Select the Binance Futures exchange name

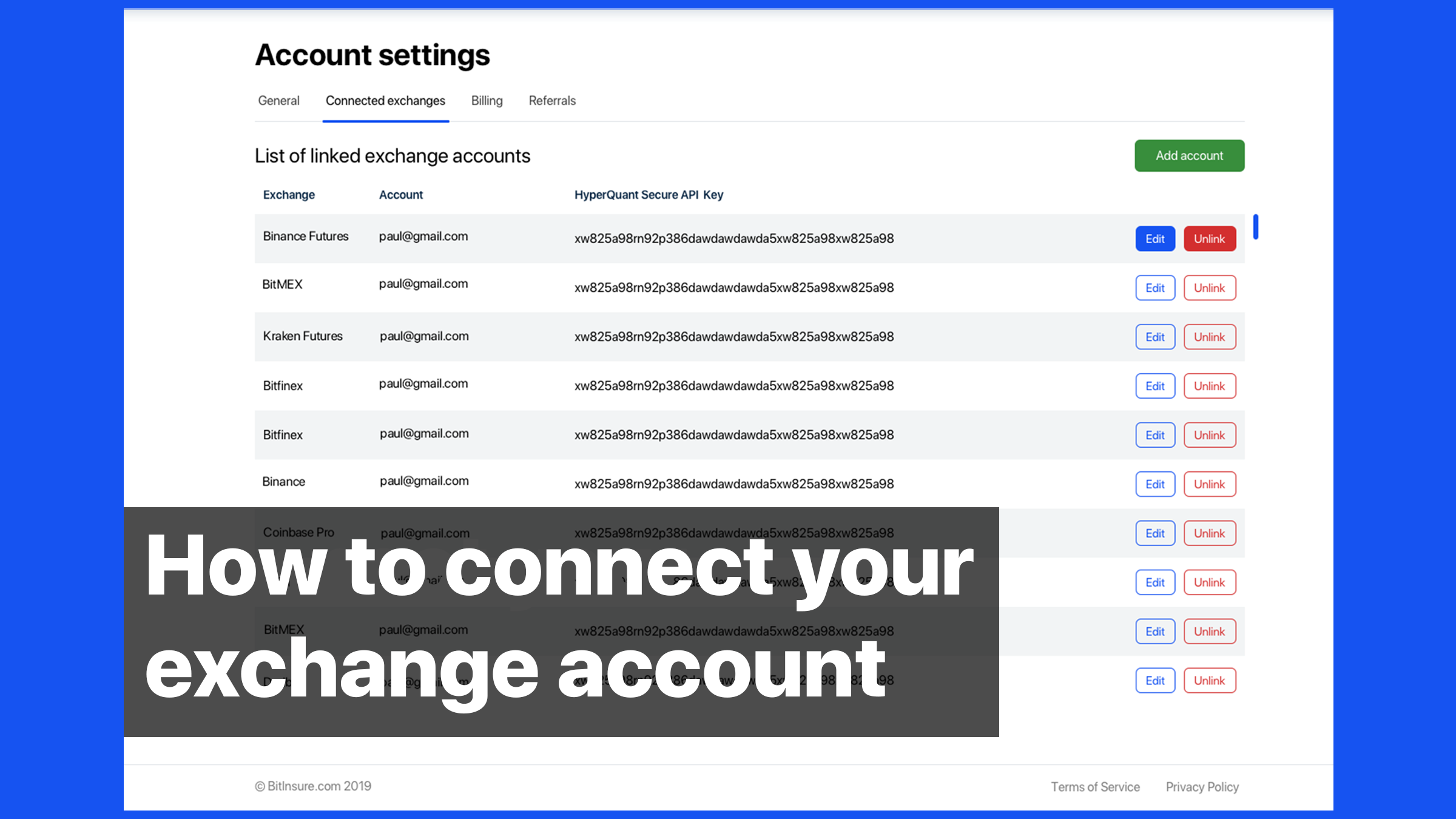click(306, 237)
